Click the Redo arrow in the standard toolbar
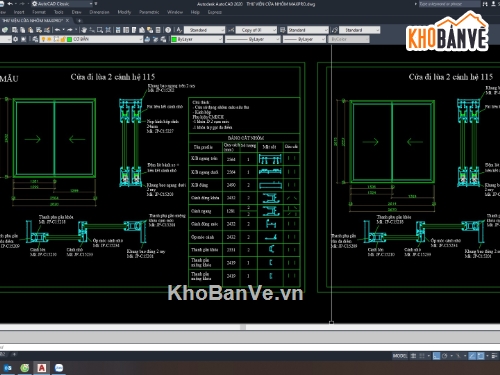Image resolution: width=500 pixels, height=375 pixels. tap(70, 30)
